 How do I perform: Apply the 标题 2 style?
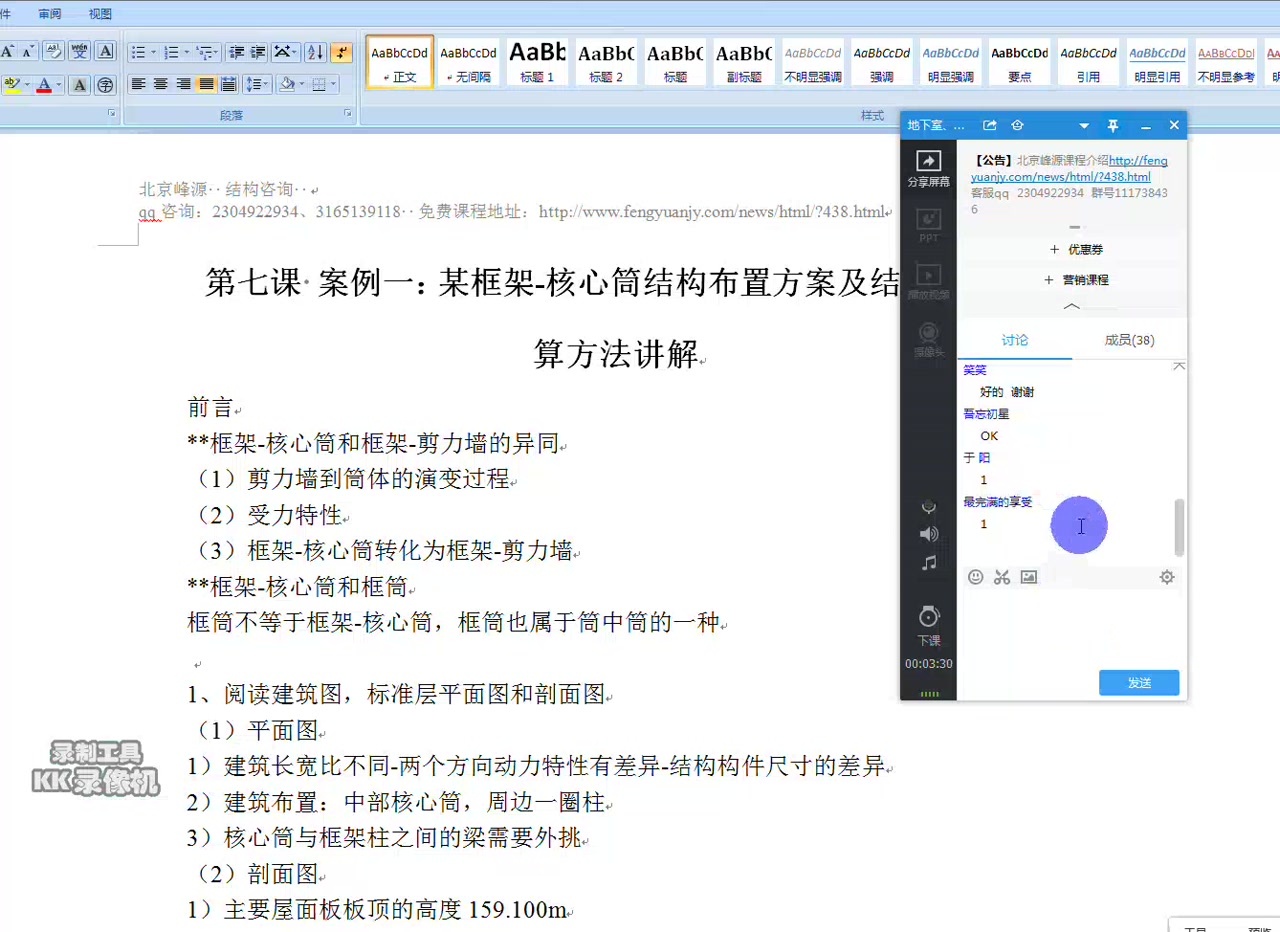tap(606, 62)
